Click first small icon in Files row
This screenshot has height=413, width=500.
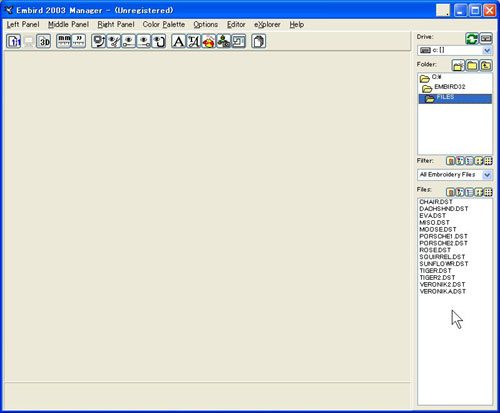[x=450, y=192]
